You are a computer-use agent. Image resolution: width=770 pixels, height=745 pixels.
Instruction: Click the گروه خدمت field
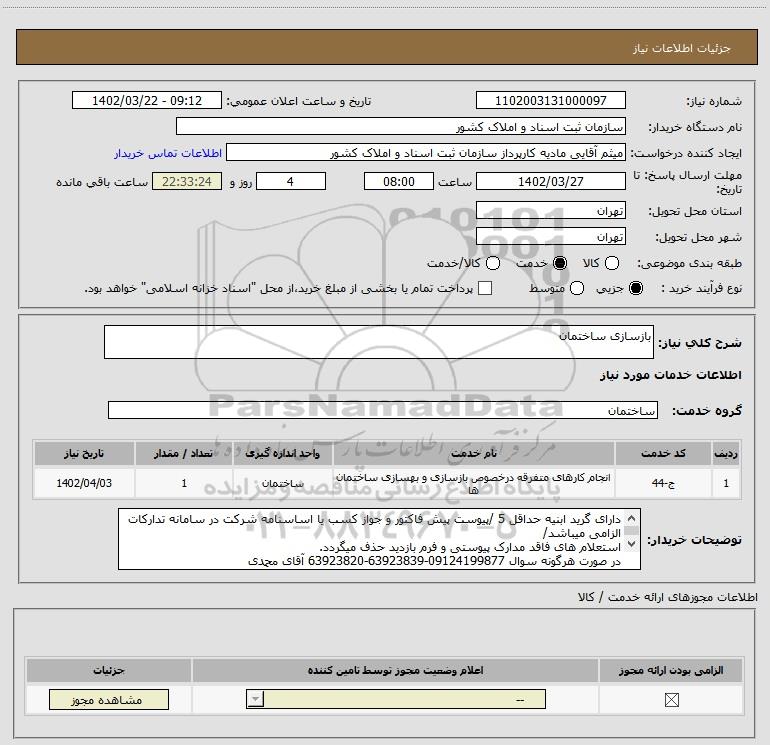click(383, 410)
